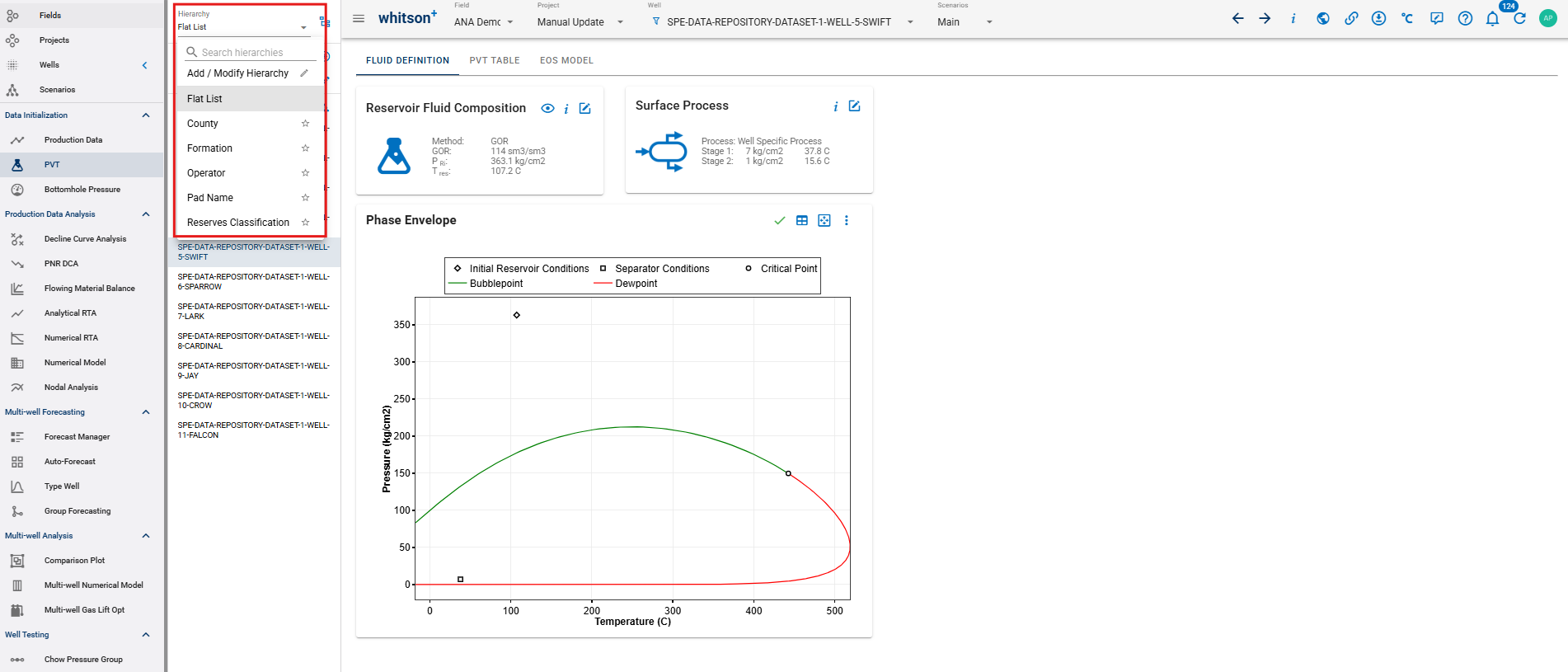Select well SPE-DATA-REPOSITORY-DATASET-1-WELL-7-LARK
1568x672 pixels.
pos(254,312)
